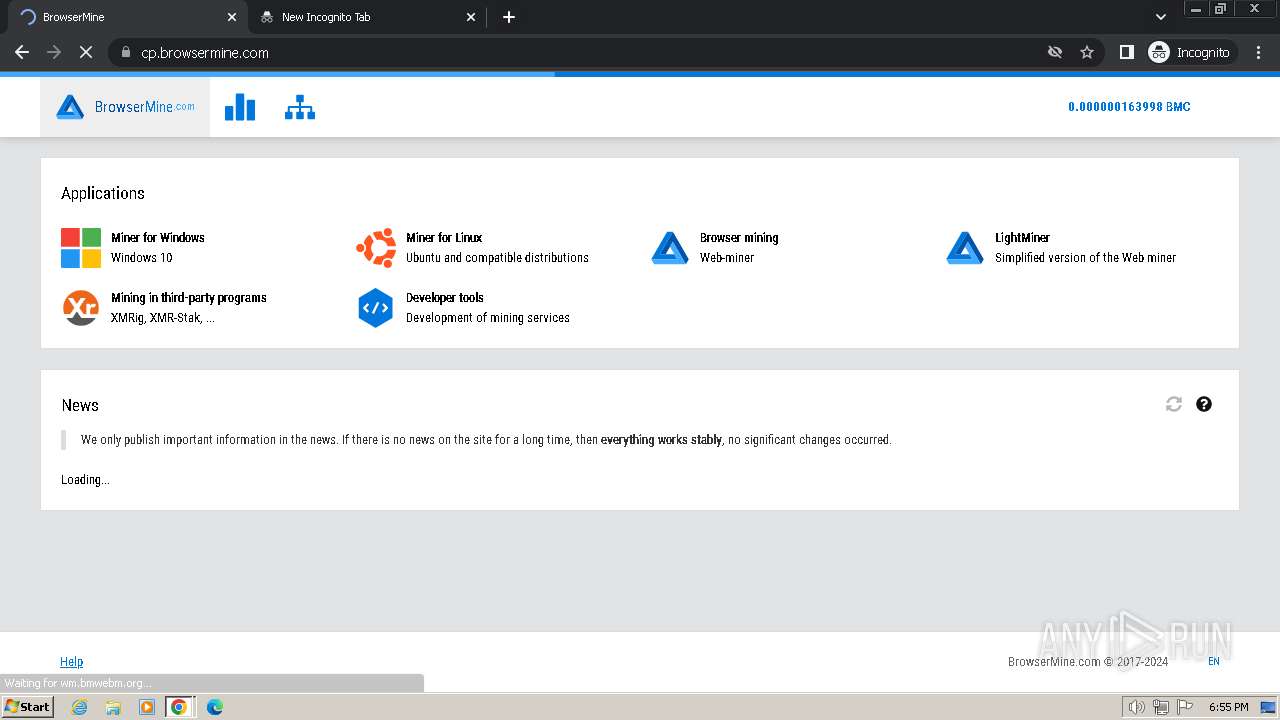
Task: Click the Windows logo icon for Miner for Windows
Action: (81, 248)
